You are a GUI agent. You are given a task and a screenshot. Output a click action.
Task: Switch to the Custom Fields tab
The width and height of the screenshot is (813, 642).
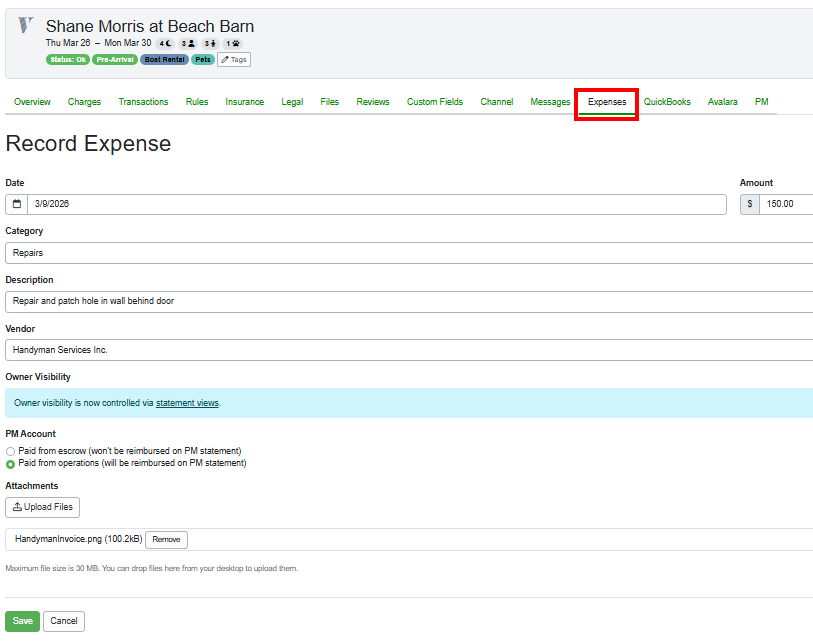click(x=434, y=101)
